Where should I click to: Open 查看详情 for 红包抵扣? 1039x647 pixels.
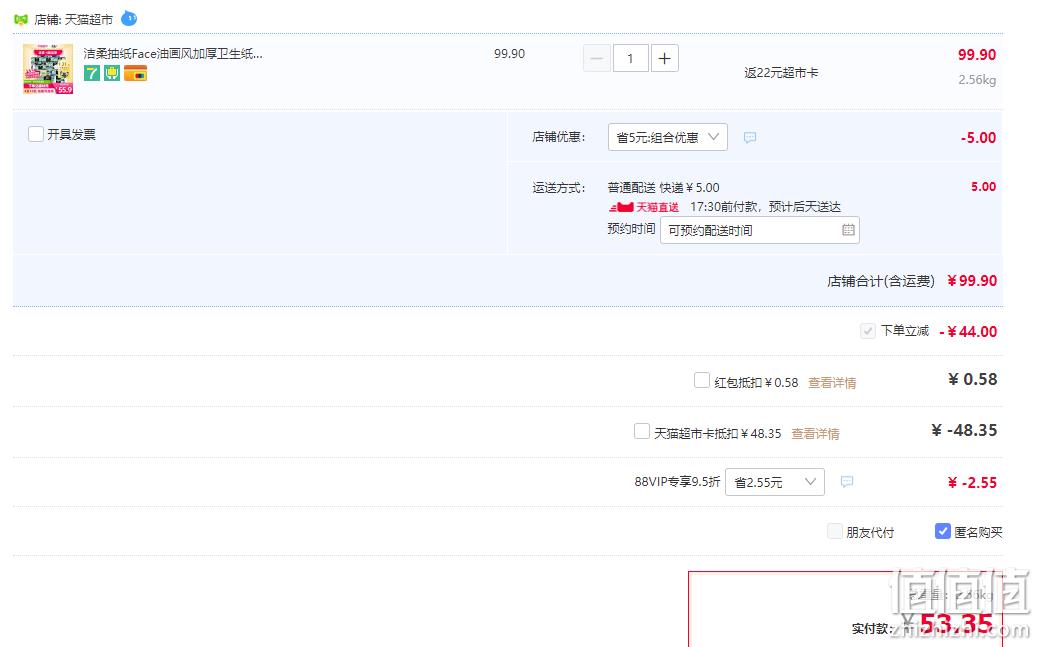coord(832,382)
